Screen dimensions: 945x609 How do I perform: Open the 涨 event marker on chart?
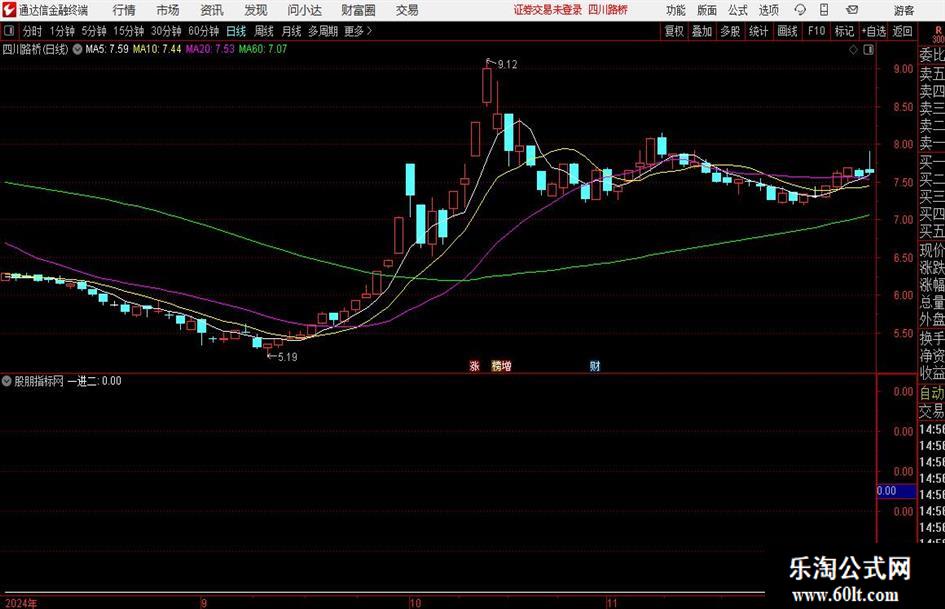474,365
